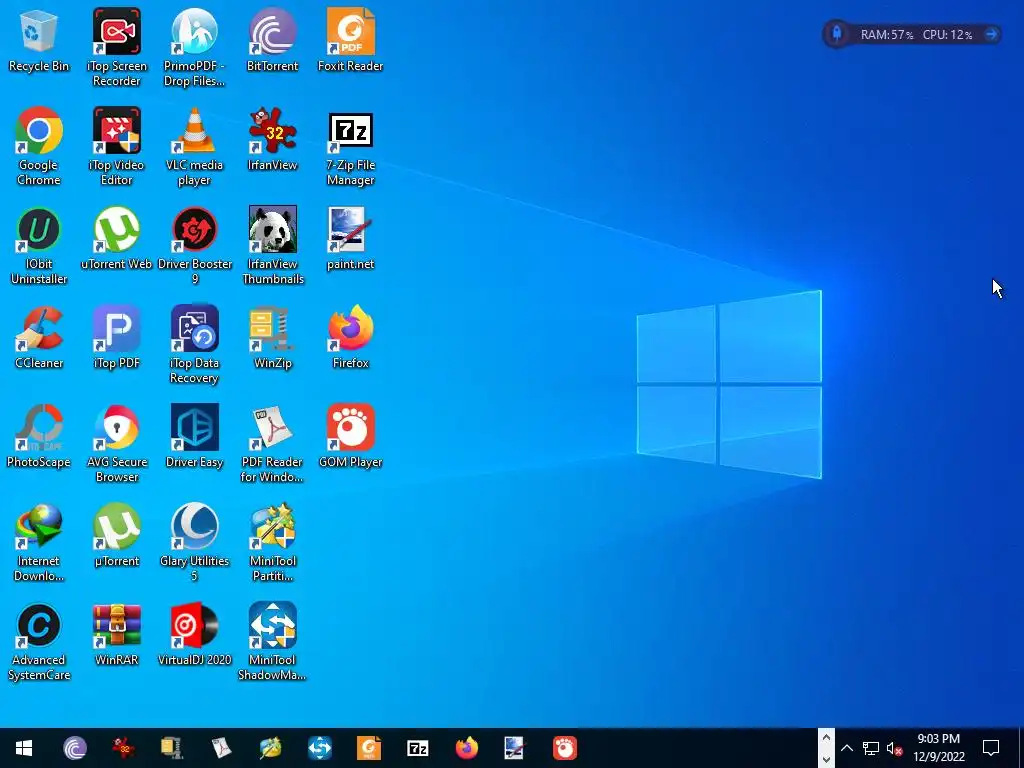The height and width of the screenshot is (768, 1024).
Task: Open network status tray icon
Action: [x=871, y=748]
